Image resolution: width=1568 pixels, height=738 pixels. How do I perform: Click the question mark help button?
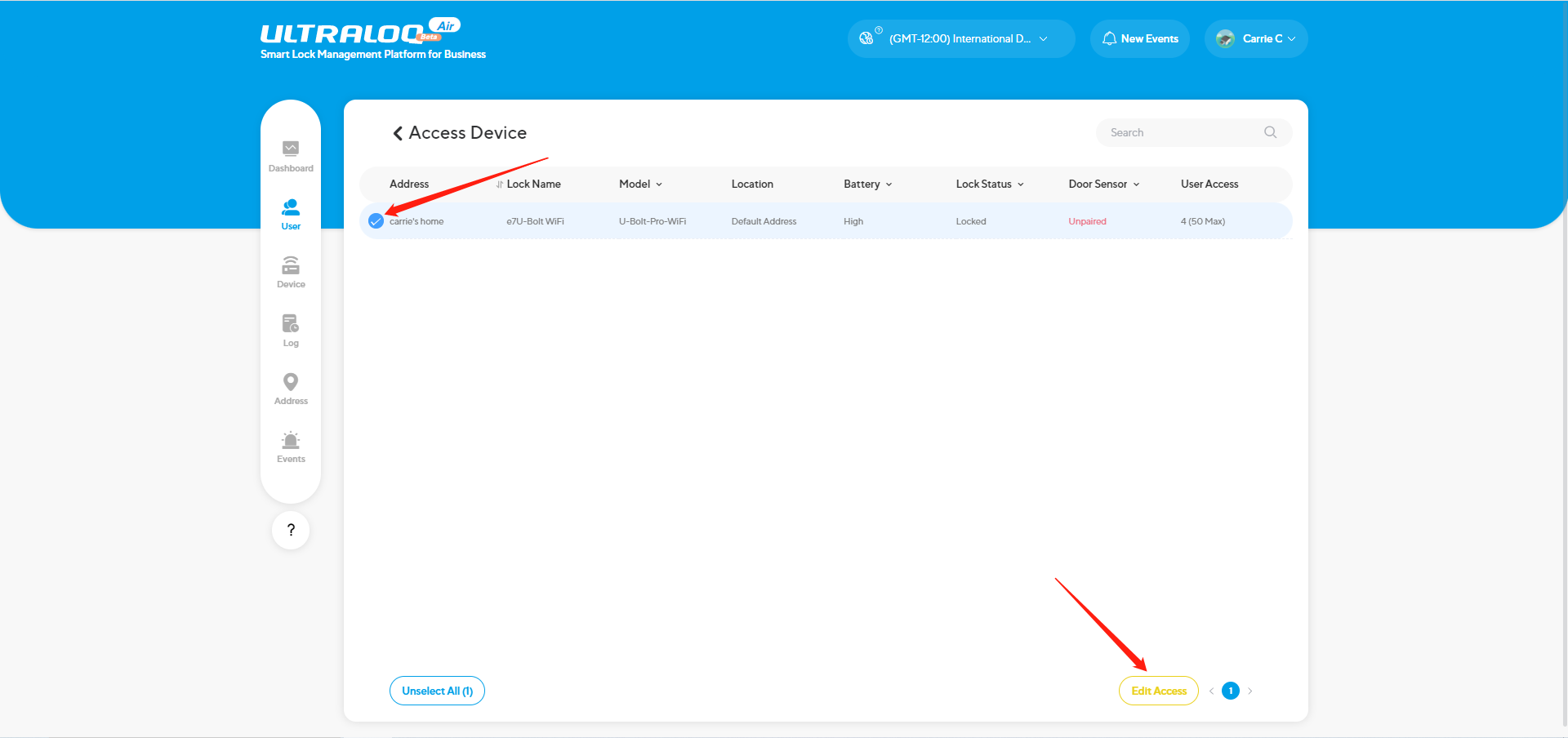click(x=291, y=530)
